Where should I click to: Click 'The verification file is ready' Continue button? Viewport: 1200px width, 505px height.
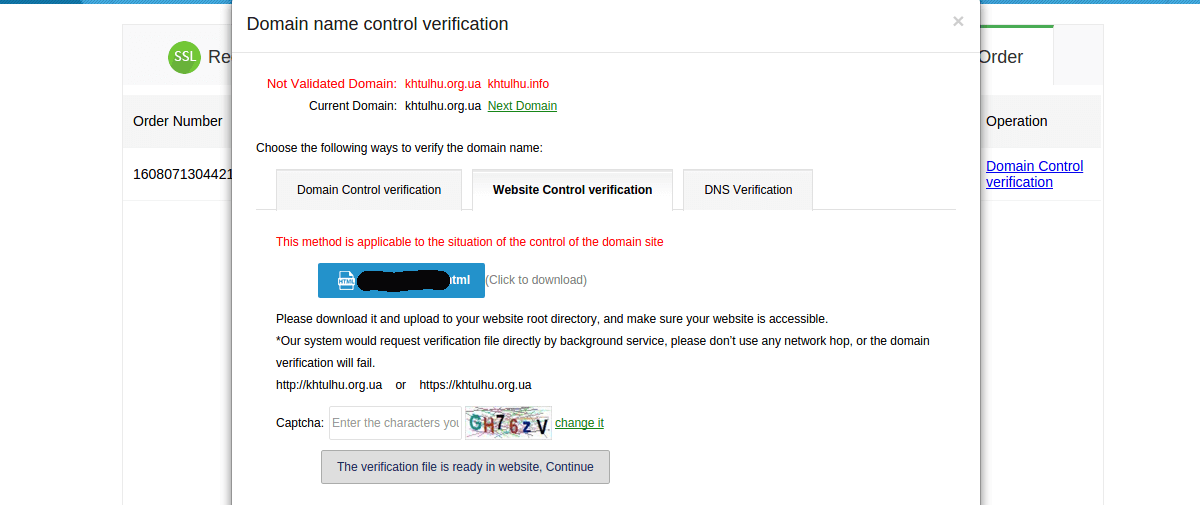pos(465,467)
